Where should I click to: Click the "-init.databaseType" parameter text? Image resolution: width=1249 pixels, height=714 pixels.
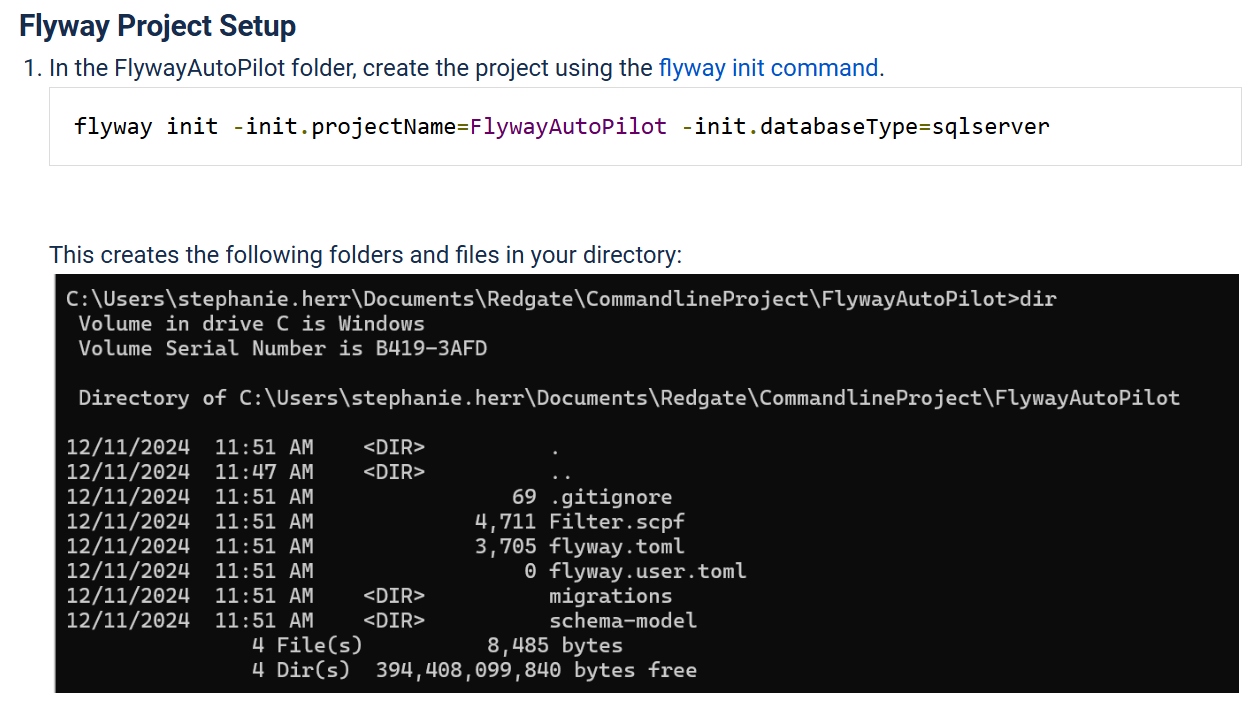click(799, 127)
